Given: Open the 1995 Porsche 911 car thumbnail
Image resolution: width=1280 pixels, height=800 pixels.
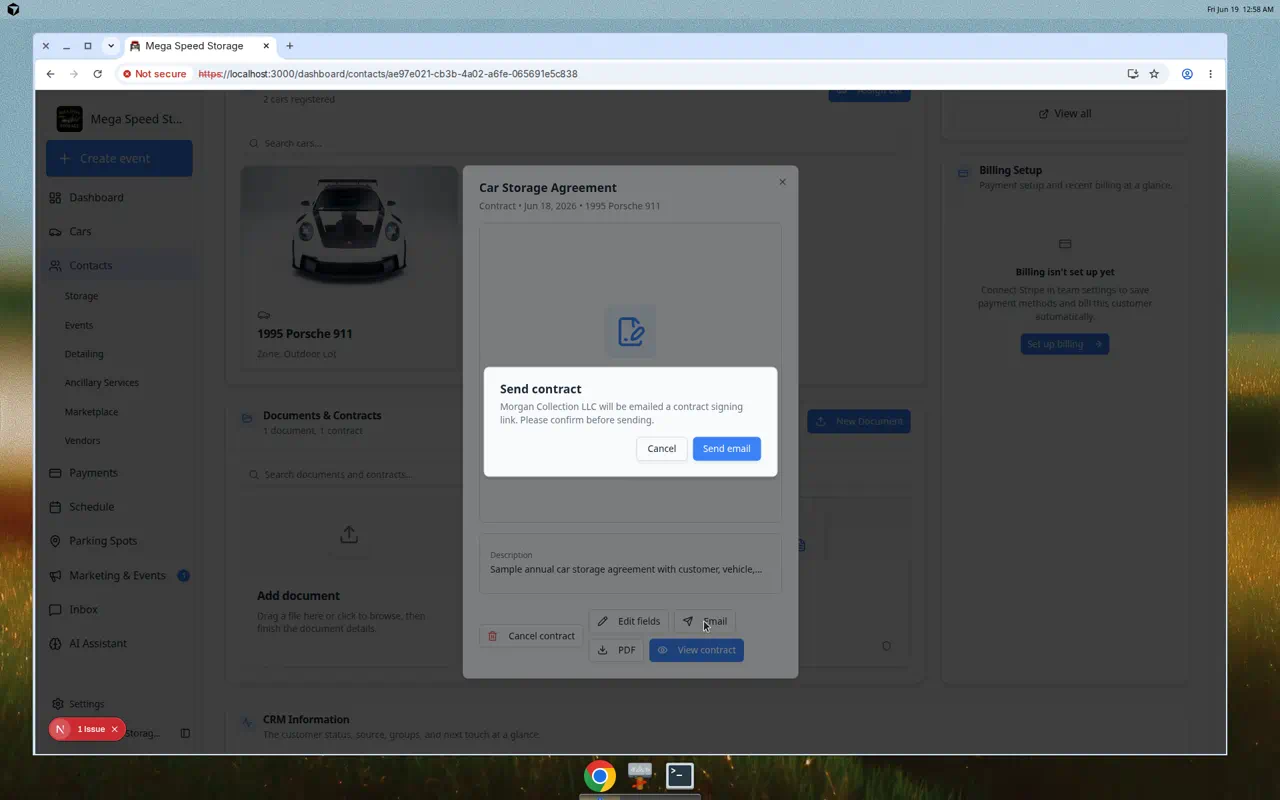Looking at the screenshot, I should click(x=349, y=232).
